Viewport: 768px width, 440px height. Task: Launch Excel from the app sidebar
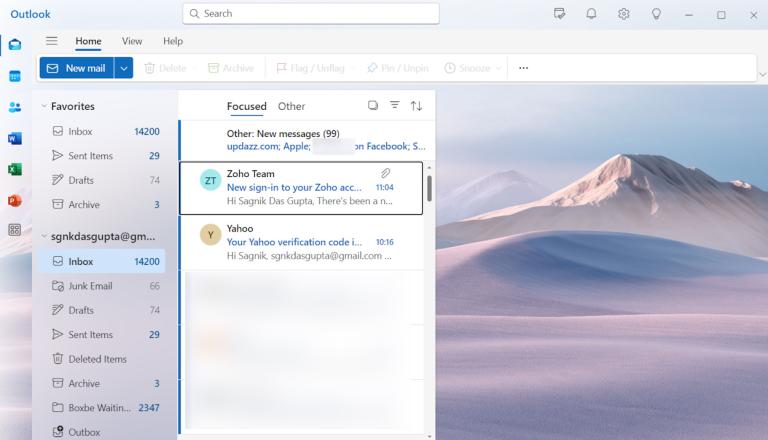(x=15, y=169)
